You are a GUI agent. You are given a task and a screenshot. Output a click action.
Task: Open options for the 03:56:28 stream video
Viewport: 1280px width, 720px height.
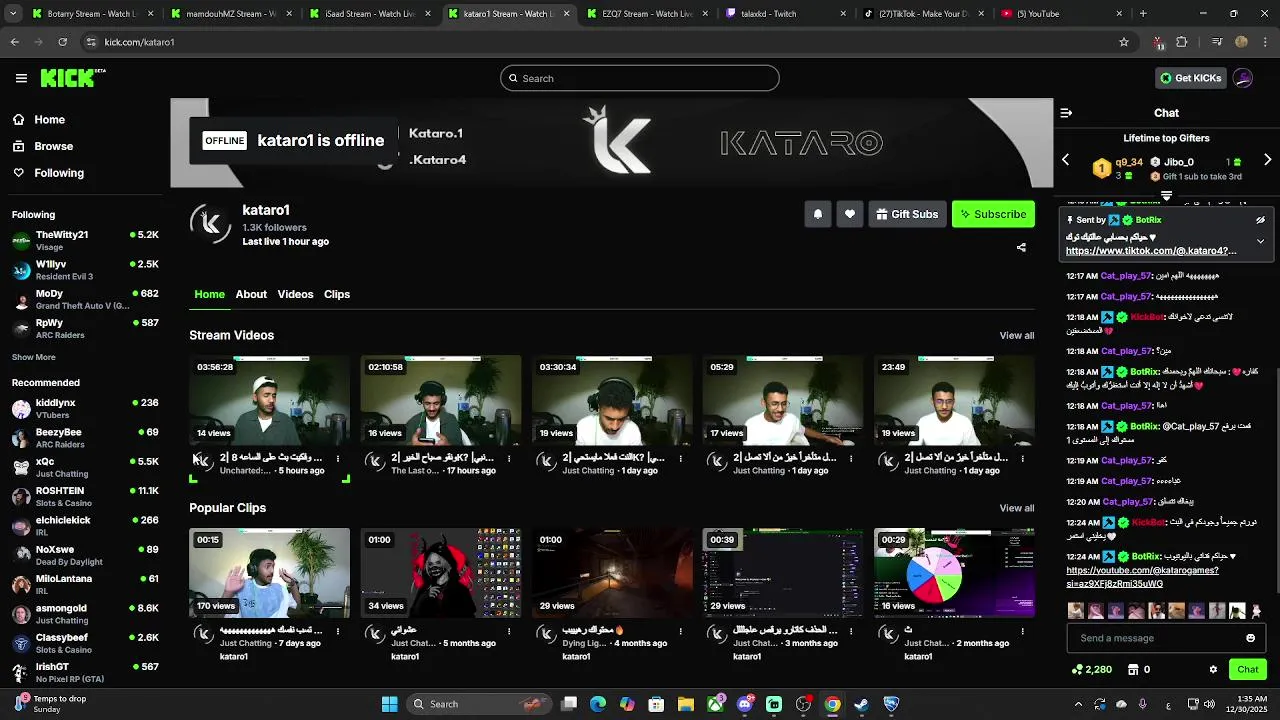338,459
